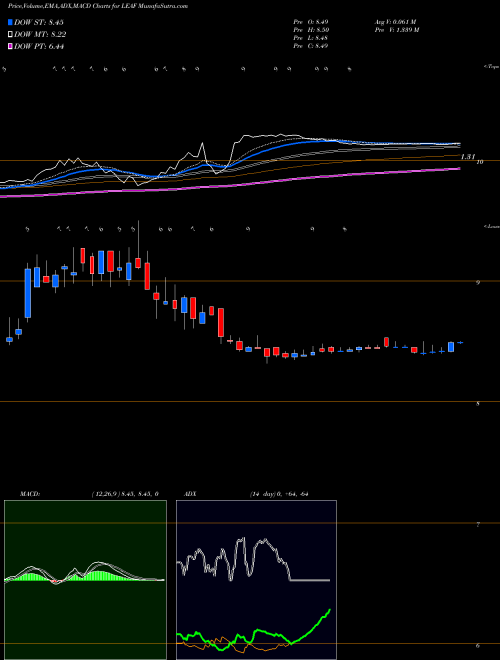
Task: Click the price axis label 7
Action: point(478,525)
